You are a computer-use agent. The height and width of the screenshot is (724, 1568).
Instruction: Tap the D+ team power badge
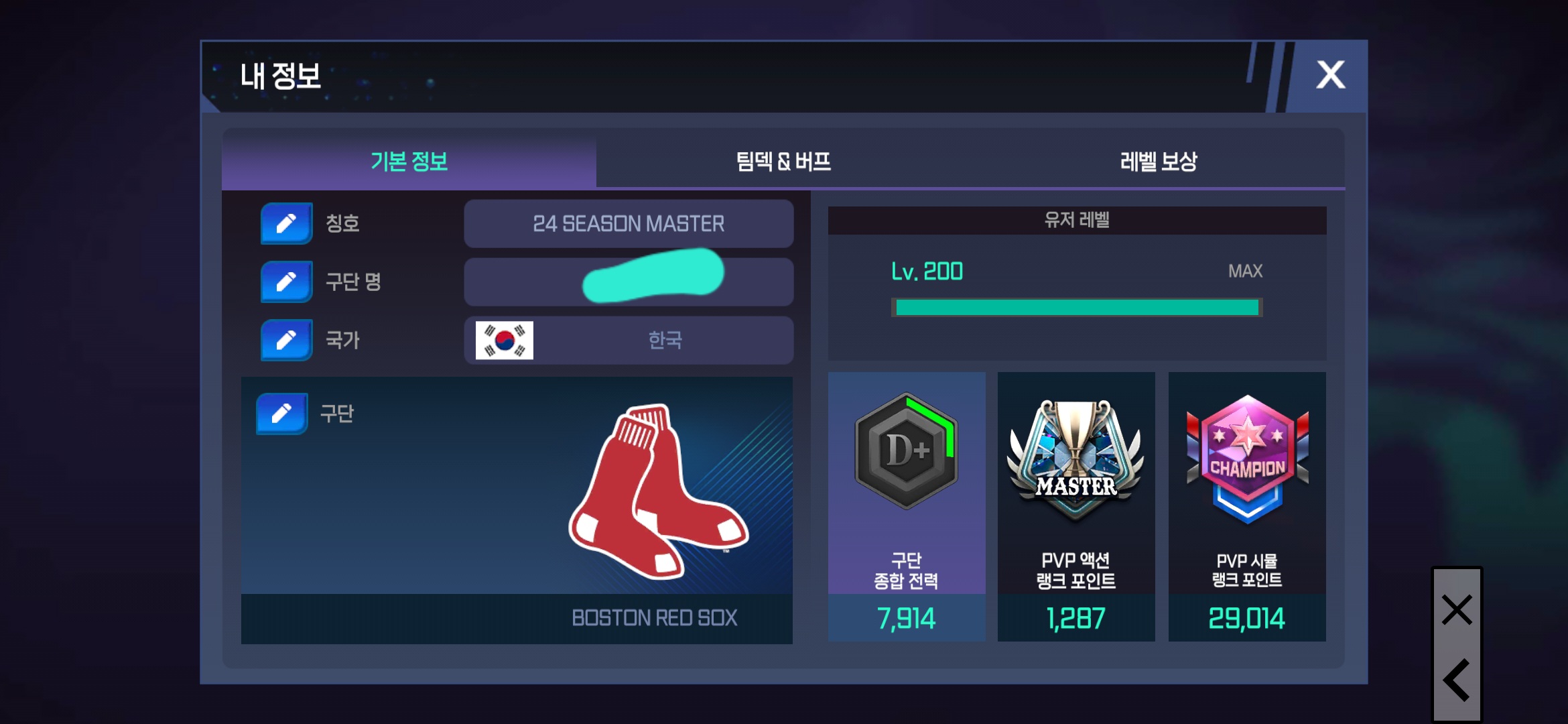906,450
